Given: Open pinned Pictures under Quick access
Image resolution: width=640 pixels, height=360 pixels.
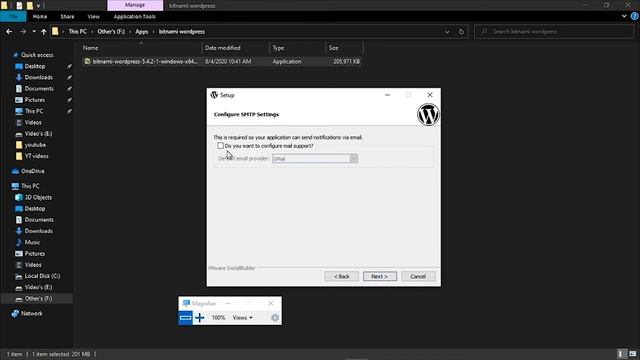Looking at the screenshot, I should [35, 100].
